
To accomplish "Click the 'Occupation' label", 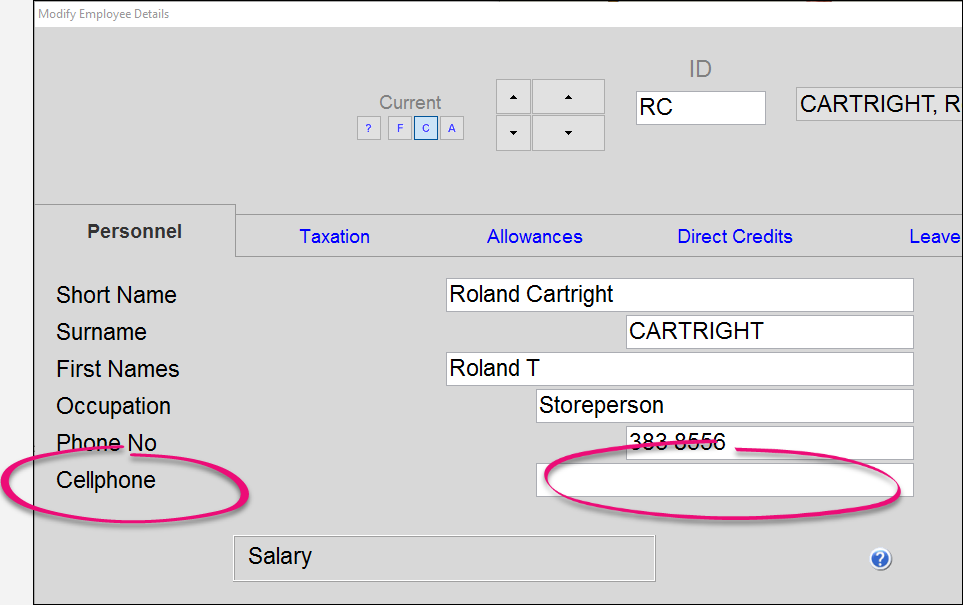I will (x=114, y=406).
